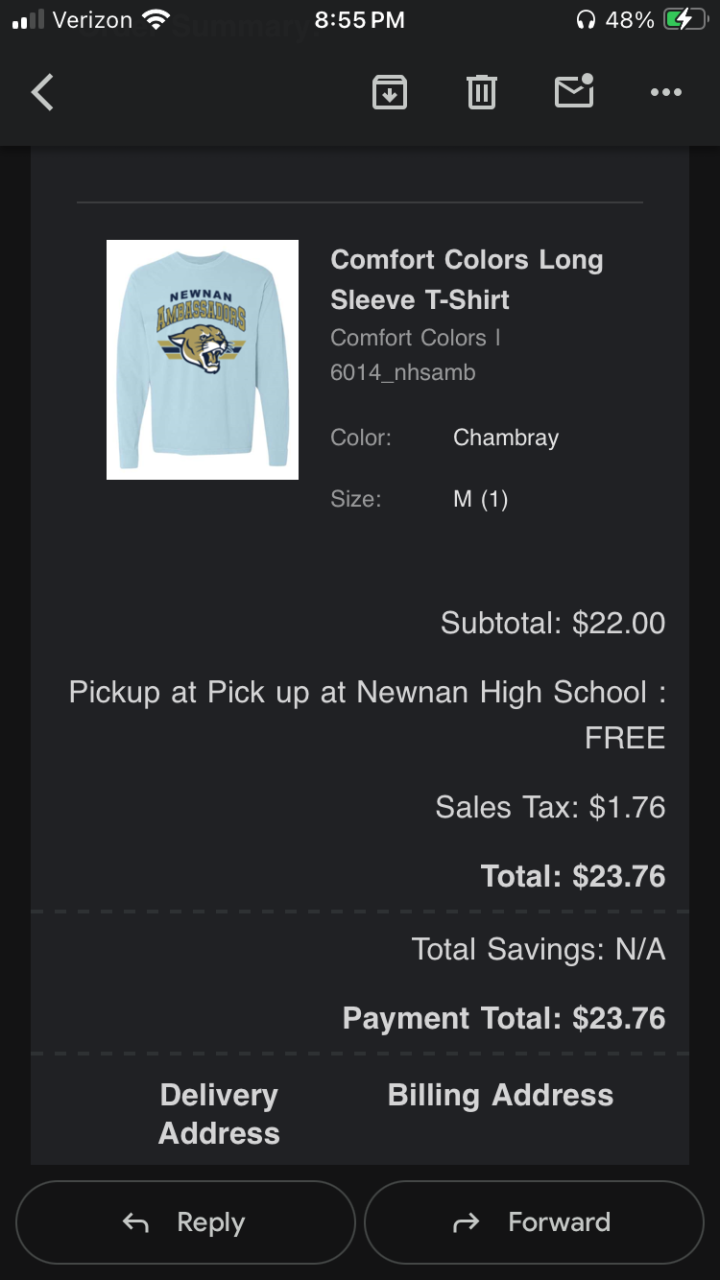Tap the cellular signal bars icon
This screenshot has height=1280, width=720.
click(28, 20)
